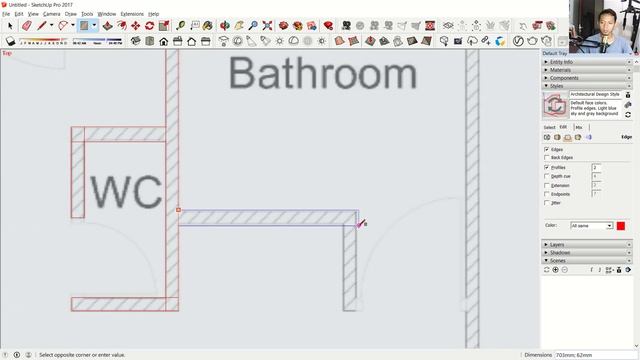
Task: Click Update Scene refresh icon
Action: 547,270
